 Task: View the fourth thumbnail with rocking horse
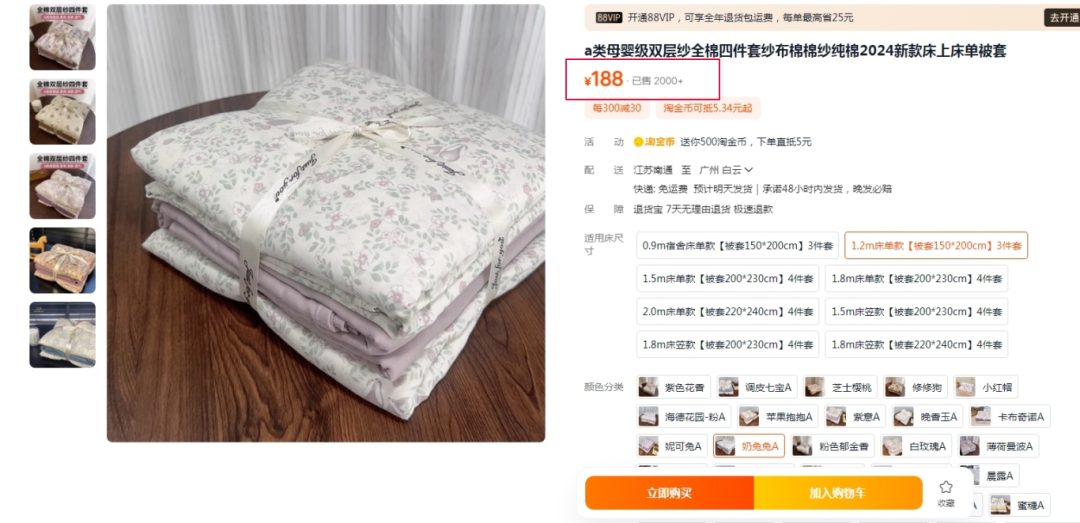click(x=62, y=260)
